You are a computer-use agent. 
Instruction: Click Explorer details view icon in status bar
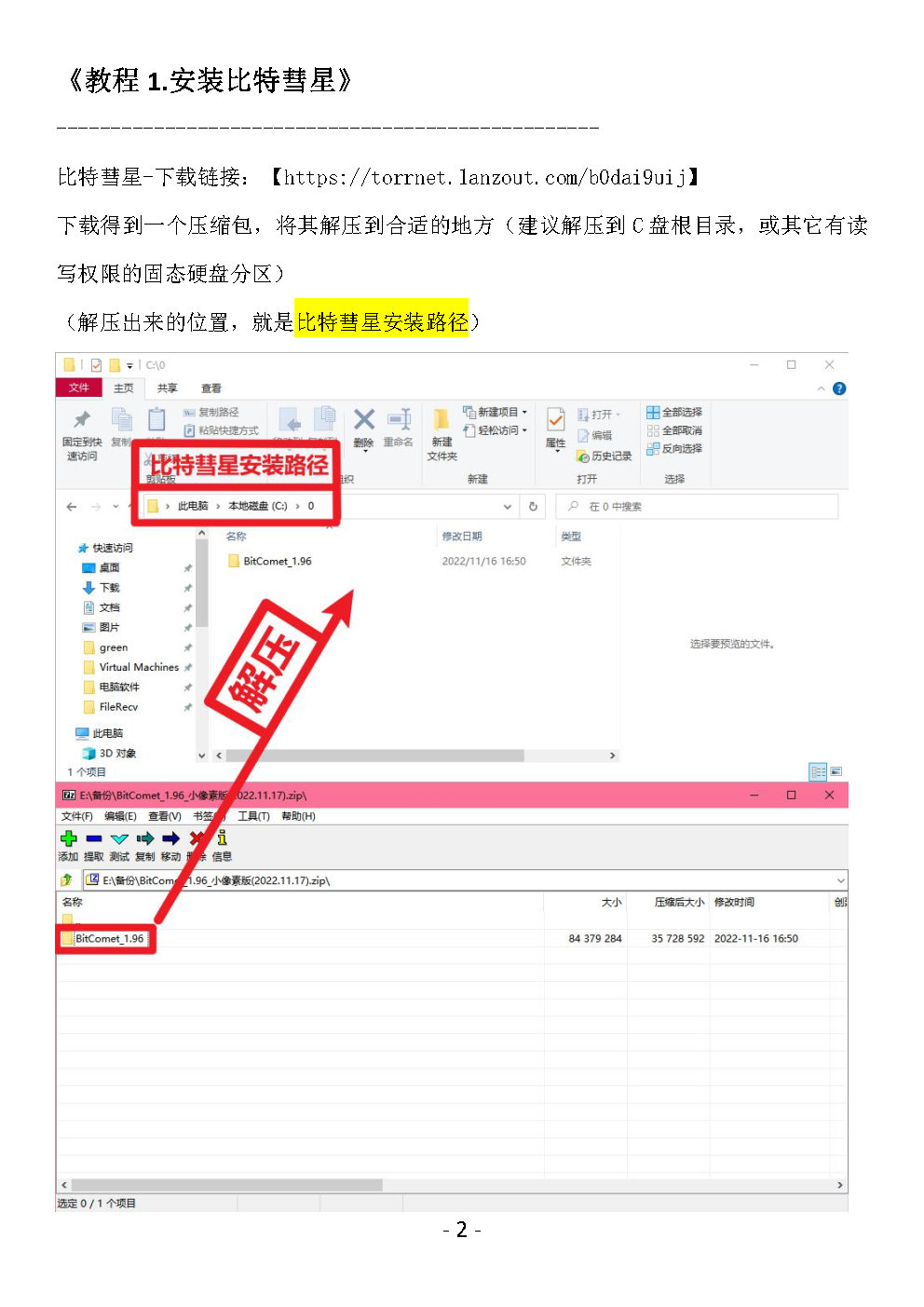click(818, 771)
